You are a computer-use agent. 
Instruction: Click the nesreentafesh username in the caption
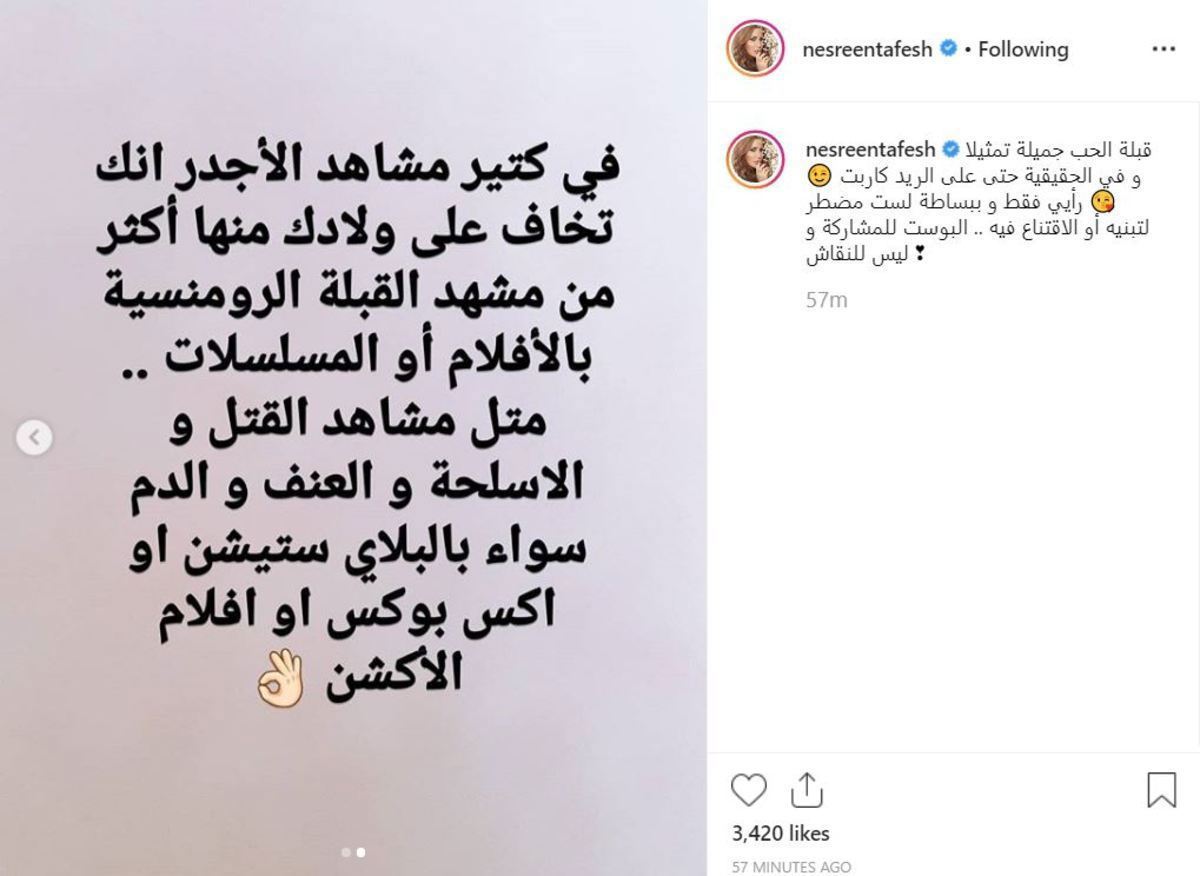[x=866, y=150]
